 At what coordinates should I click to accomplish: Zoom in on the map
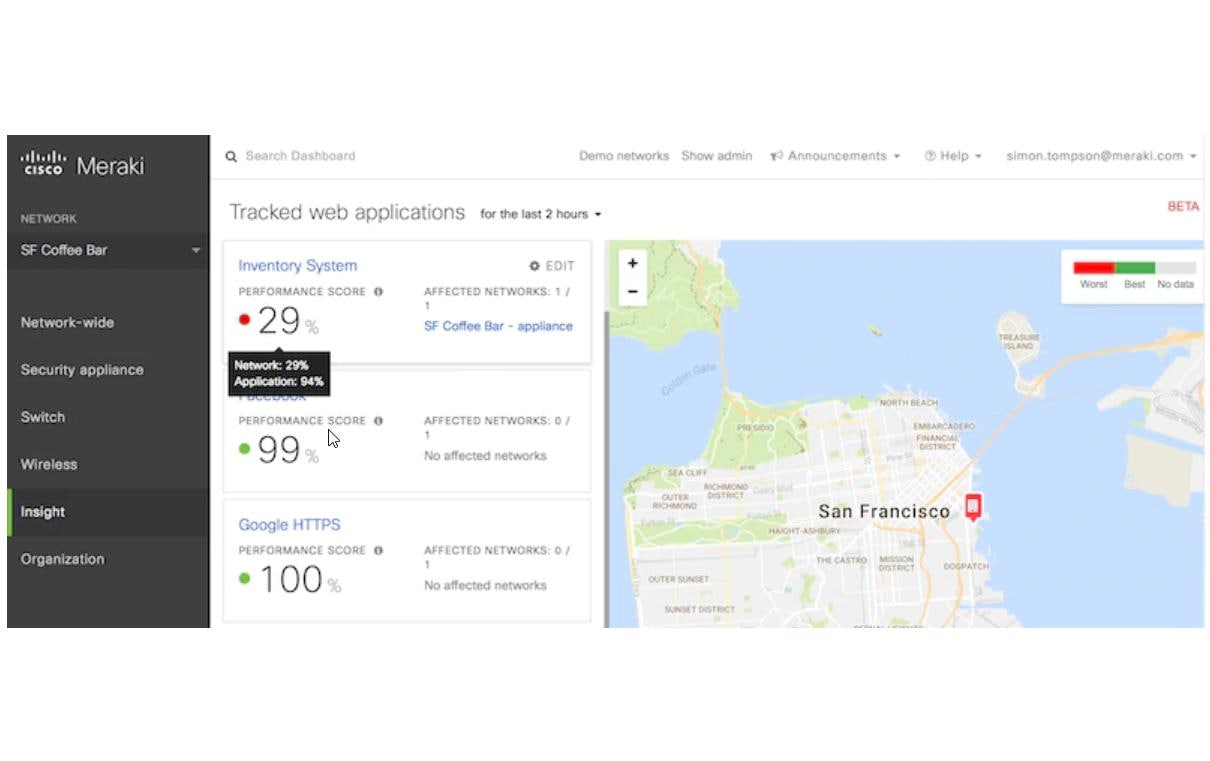[x=632, y=263]
